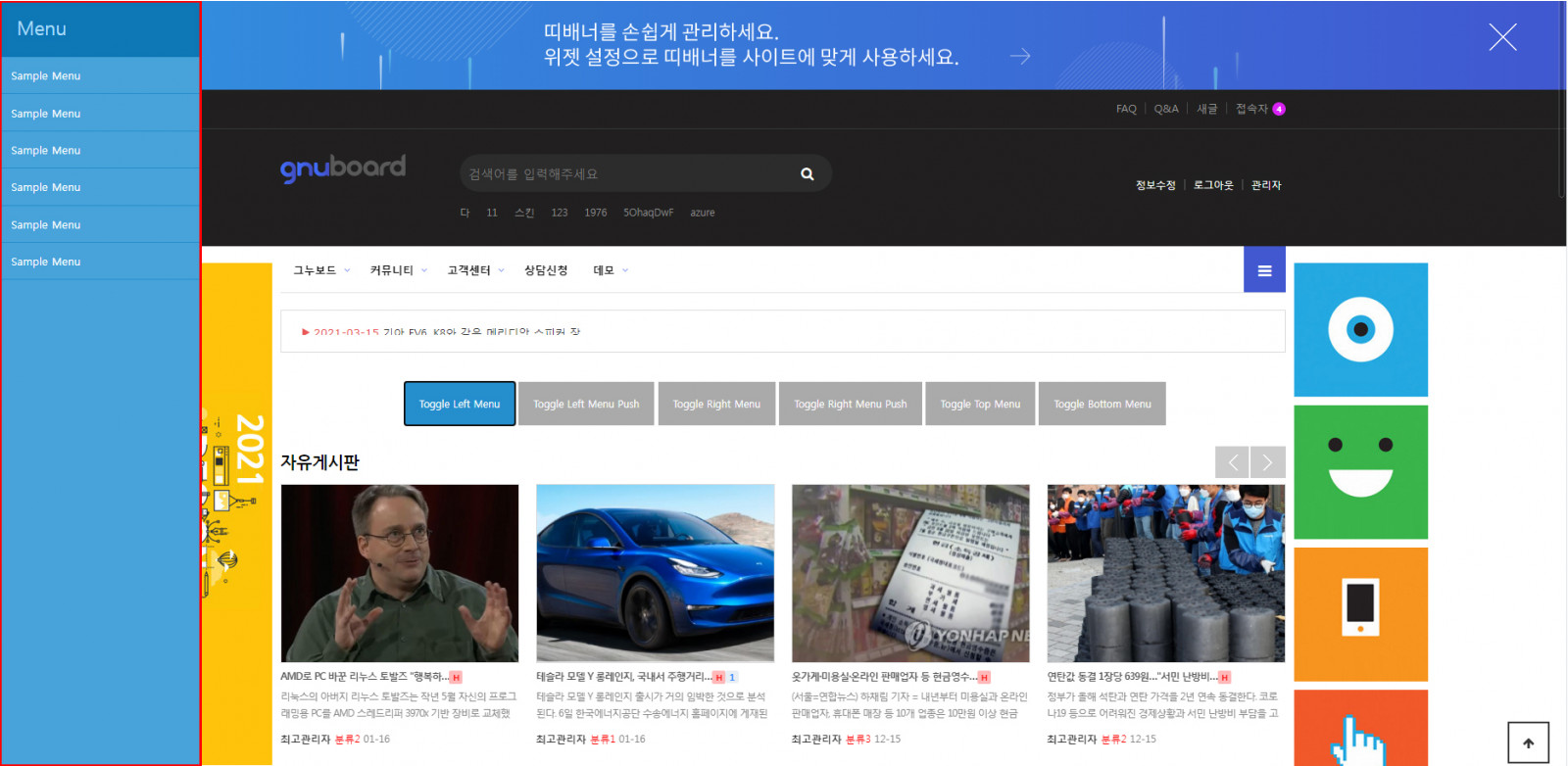Open the hamburger menu icon
The width and height of the screenshot is (1568, 766).
pos(1264,270)
